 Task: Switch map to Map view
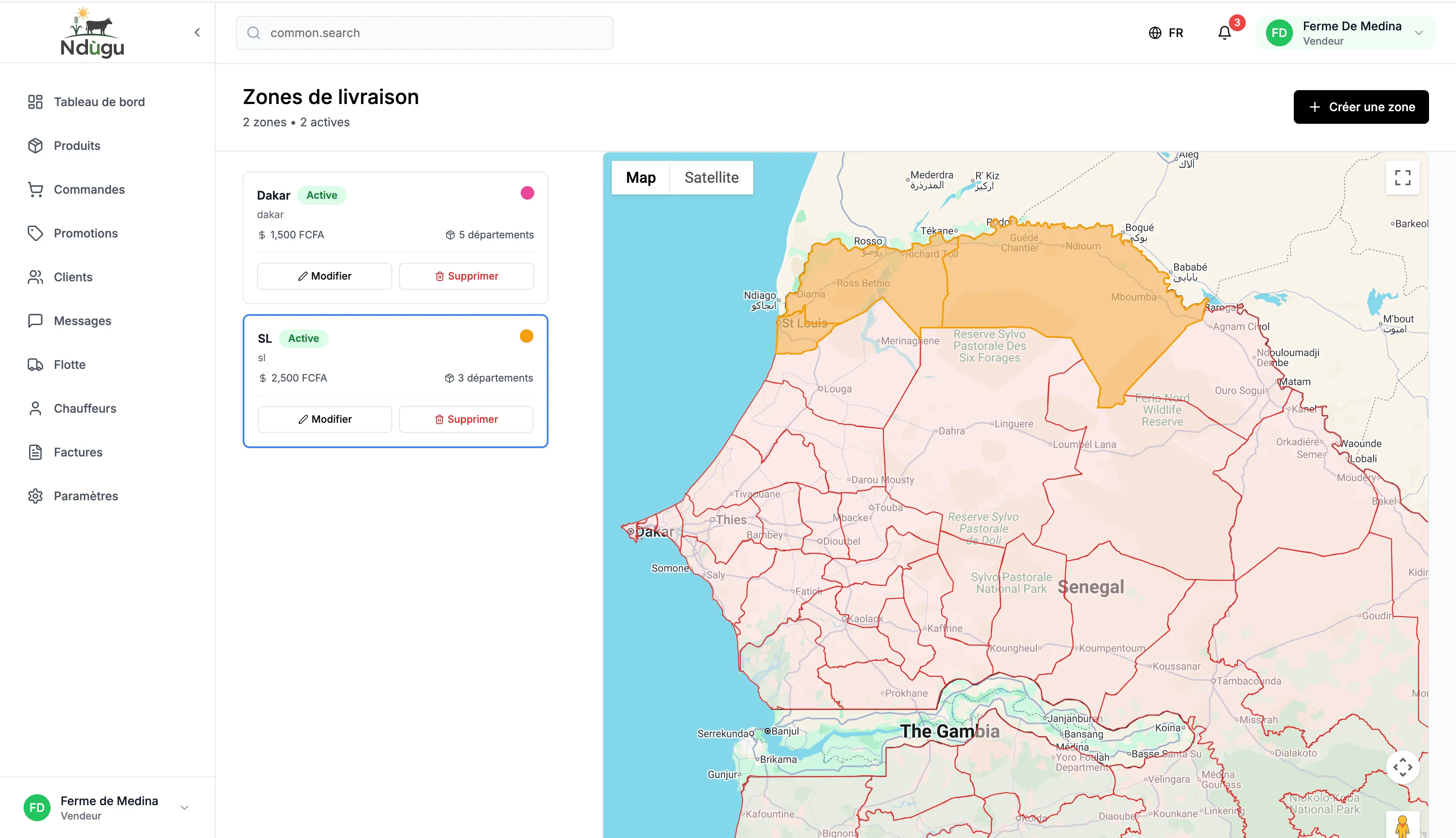pyautogui.click(x=640, y=178)
